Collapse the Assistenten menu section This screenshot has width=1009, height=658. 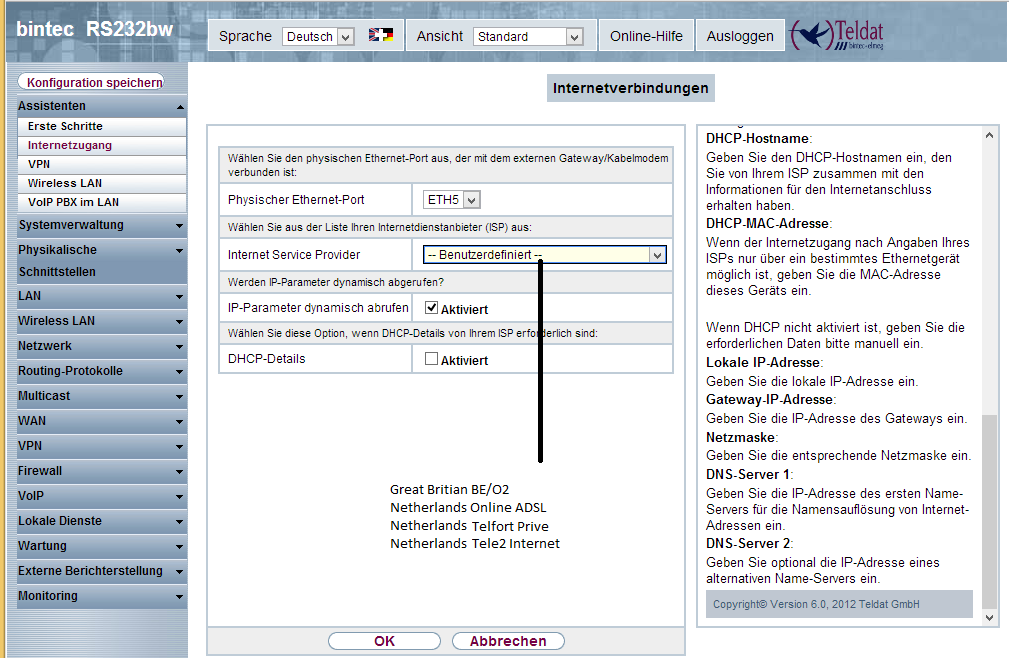[x=102, y=105]
